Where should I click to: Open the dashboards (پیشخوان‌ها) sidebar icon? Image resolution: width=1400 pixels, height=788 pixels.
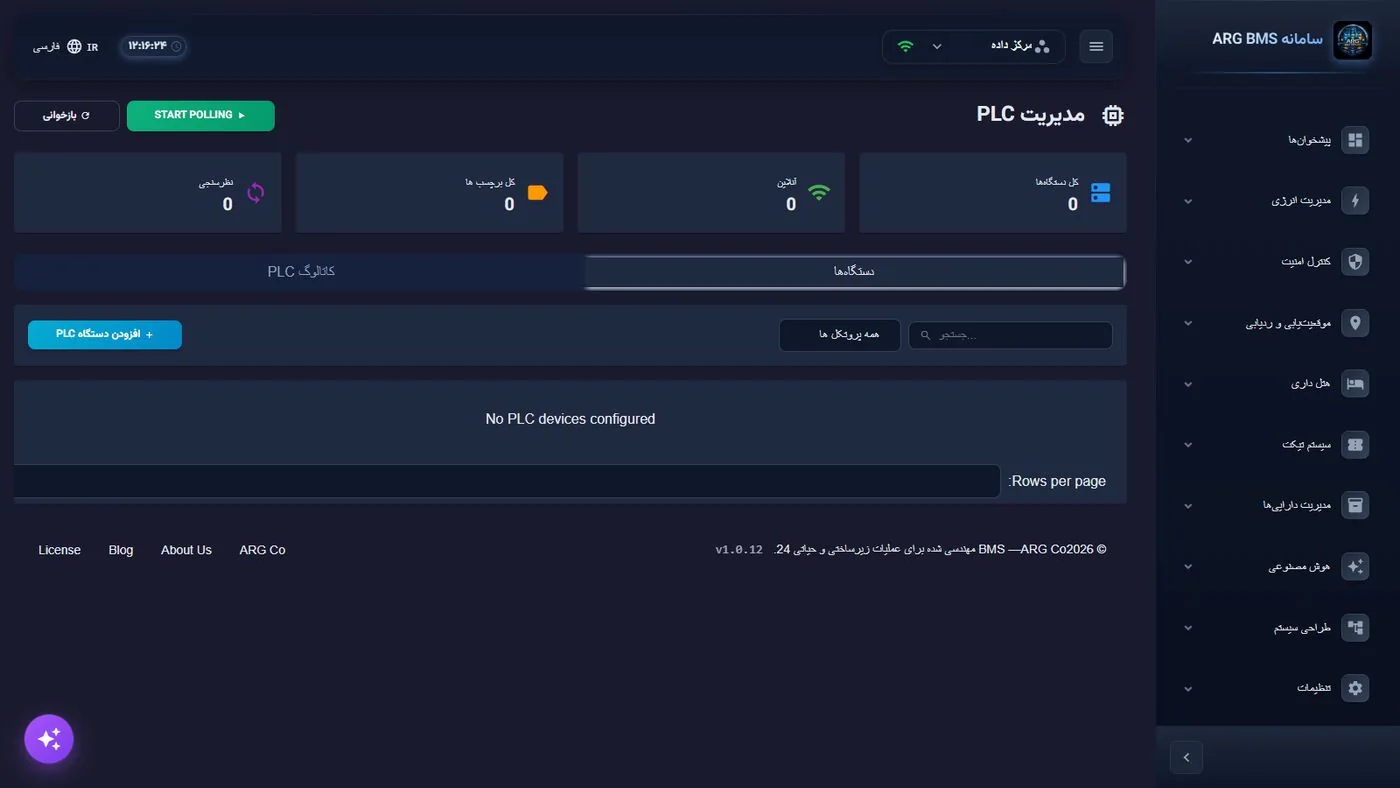(1355, 140)
